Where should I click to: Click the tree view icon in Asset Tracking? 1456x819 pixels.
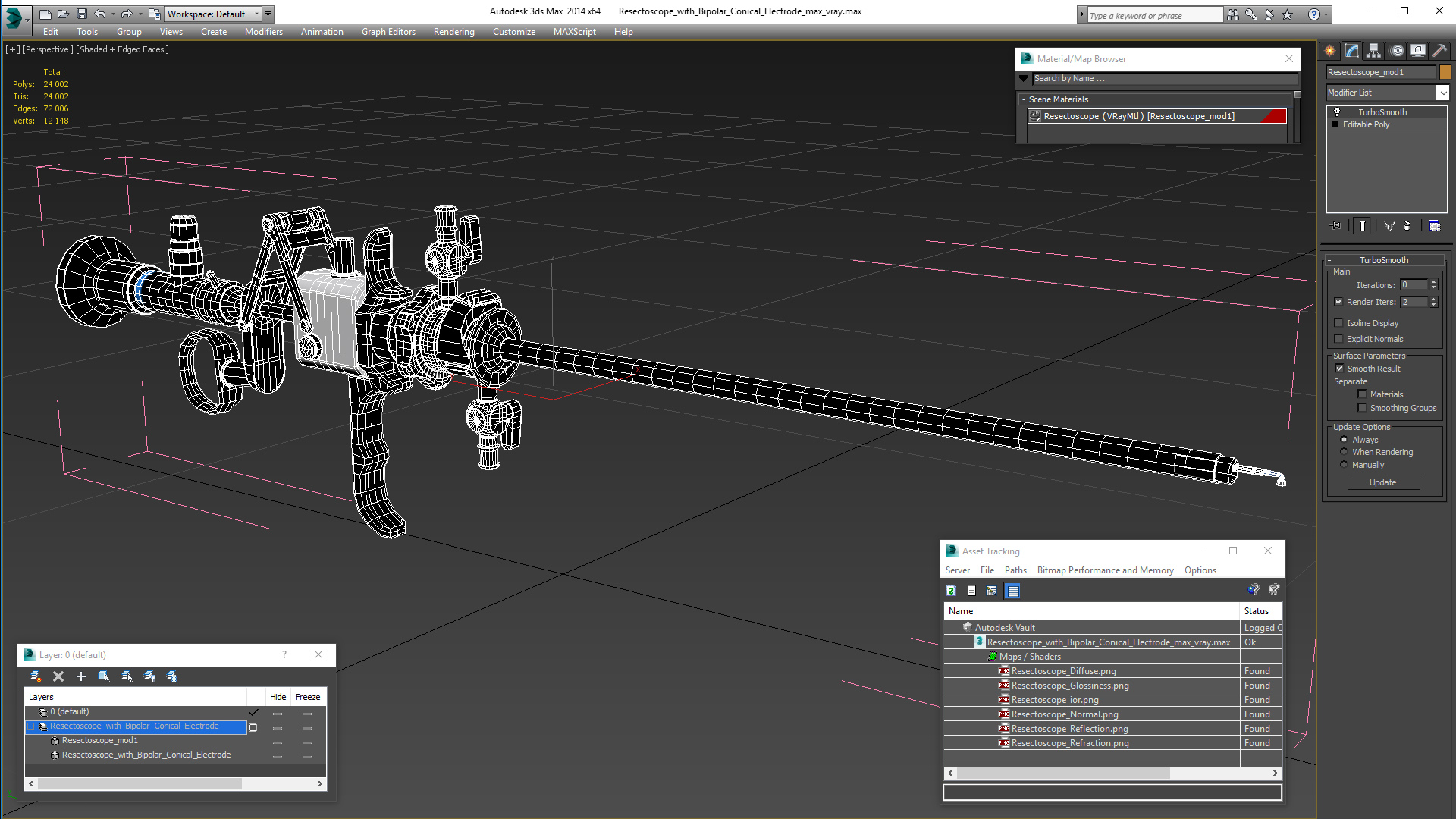pyautogui.click(x=991, y=591)
